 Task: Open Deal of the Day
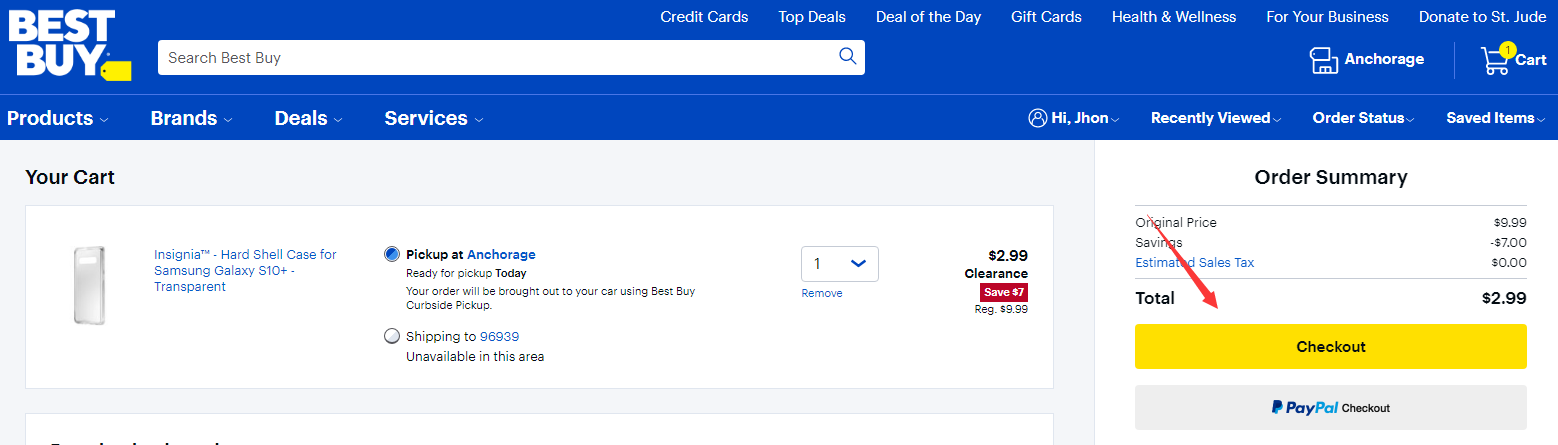coord(928,17)
